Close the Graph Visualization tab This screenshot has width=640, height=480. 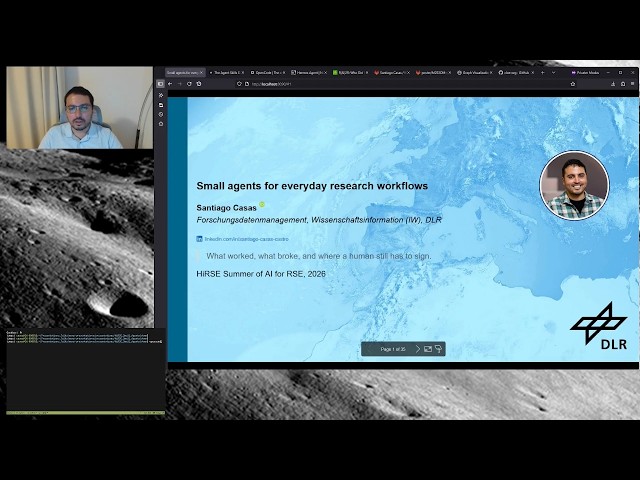point(491,73)
